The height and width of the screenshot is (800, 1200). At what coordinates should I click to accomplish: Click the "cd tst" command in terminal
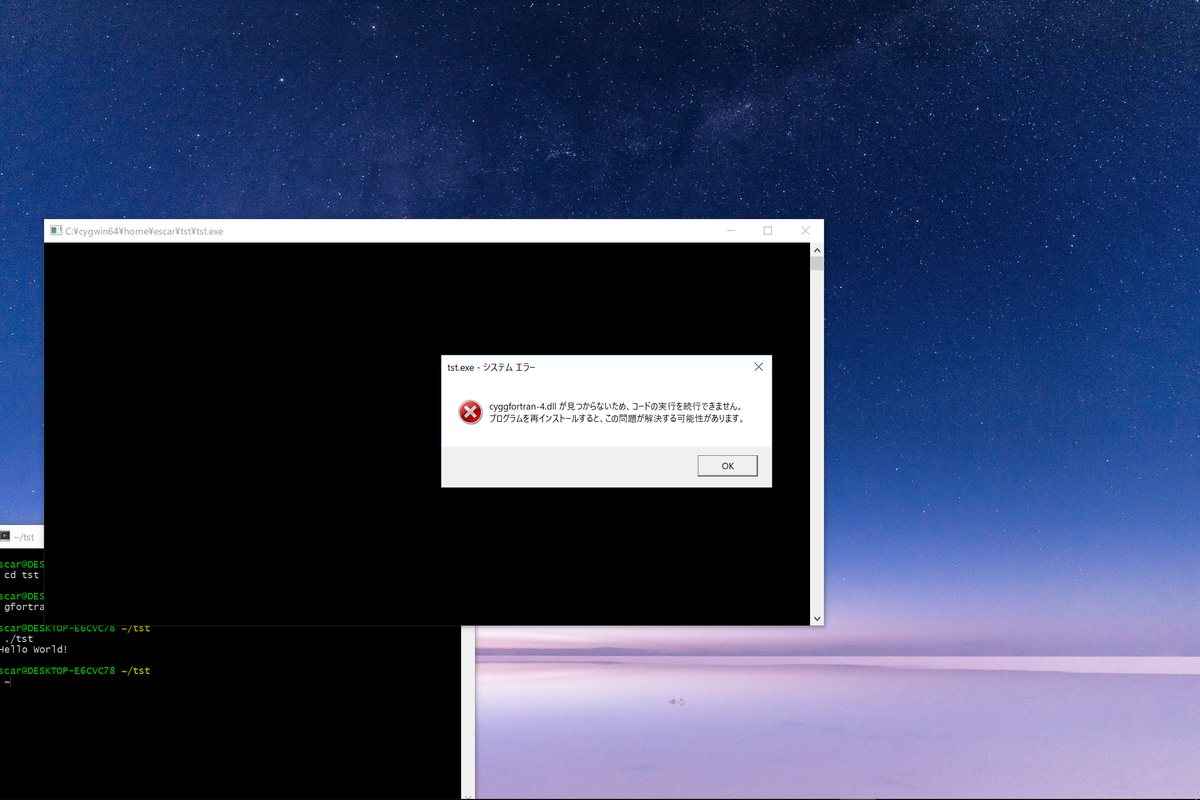coord(22,575)
